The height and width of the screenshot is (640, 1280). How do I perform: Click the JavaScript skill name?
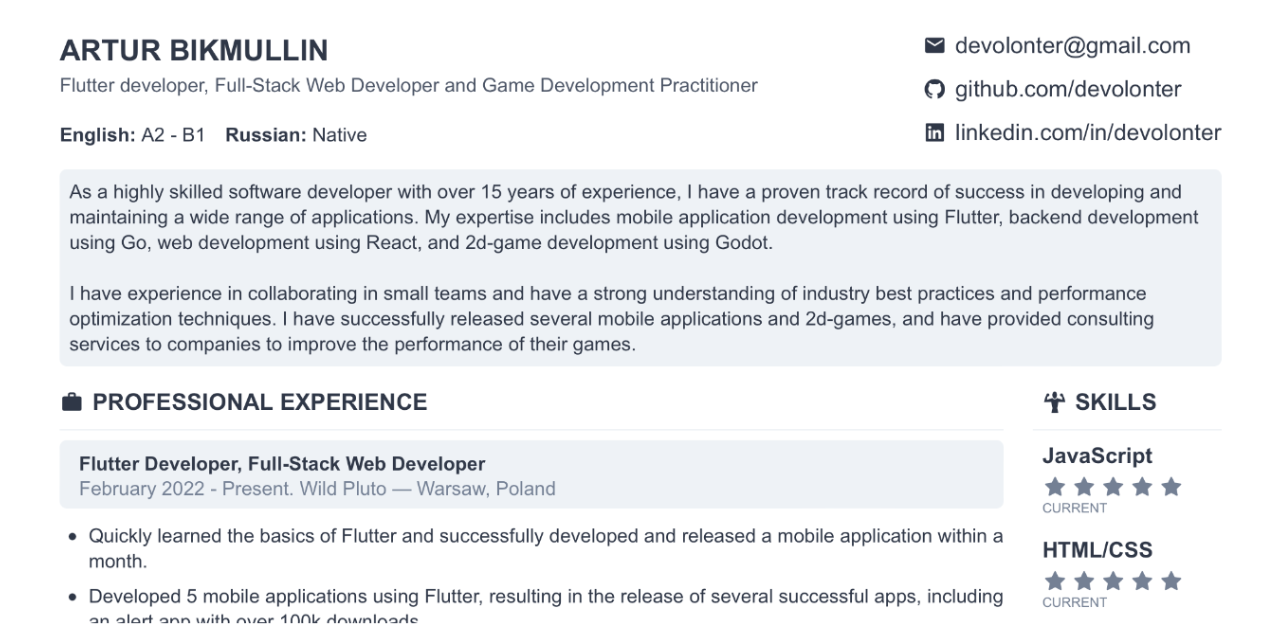click(1097, 456)
